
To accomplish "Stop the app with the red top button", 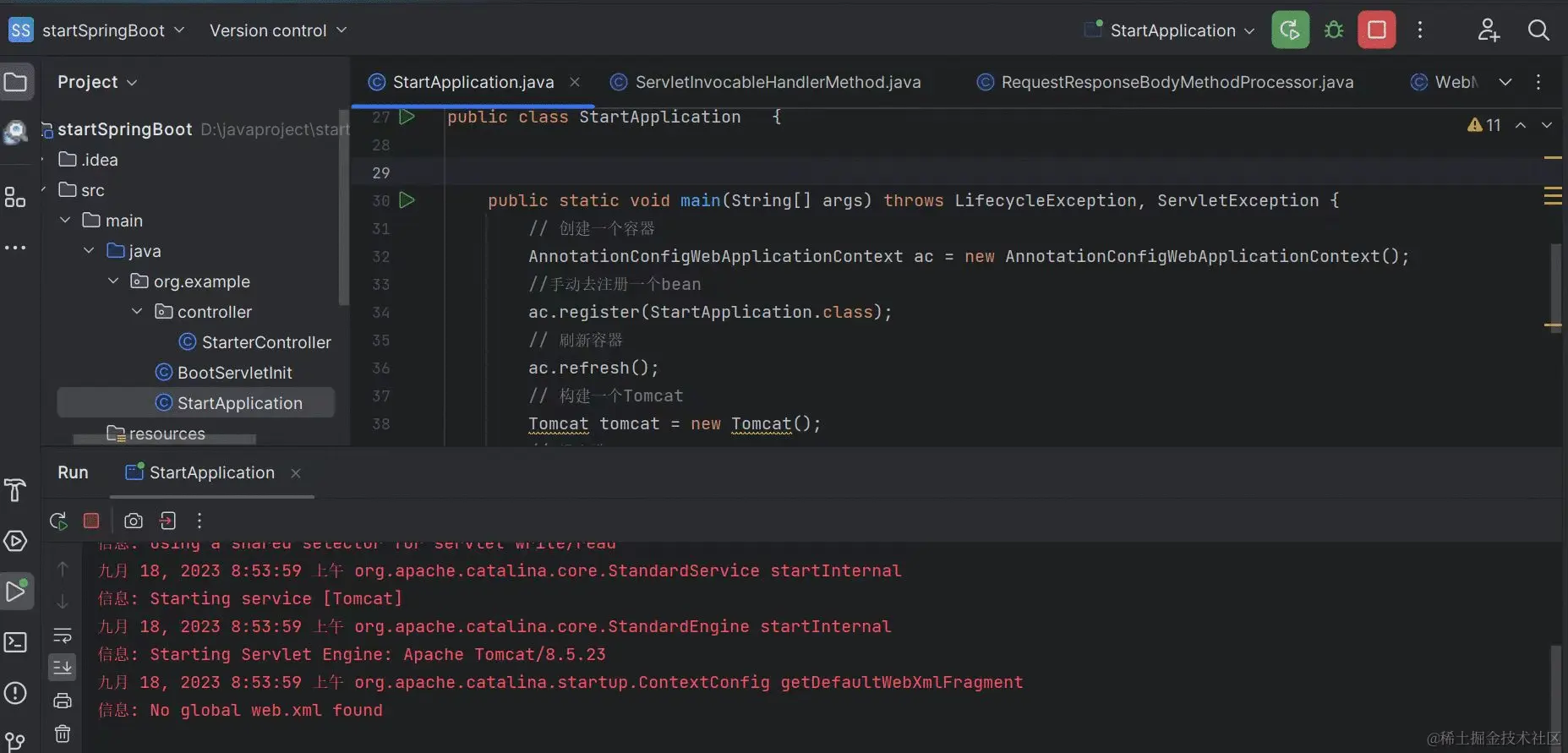I will [1376, 30].
